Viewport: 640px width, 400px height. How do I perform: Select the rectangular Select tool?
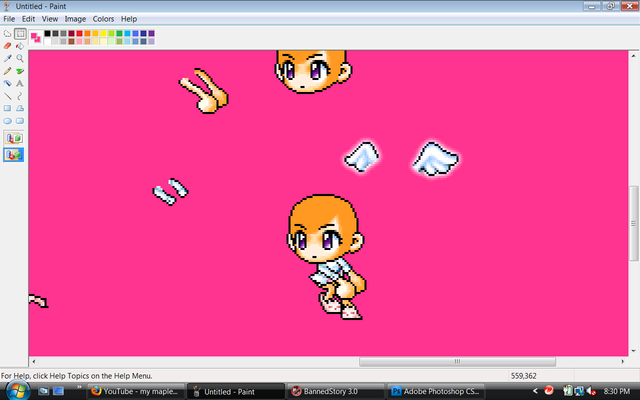20,33
